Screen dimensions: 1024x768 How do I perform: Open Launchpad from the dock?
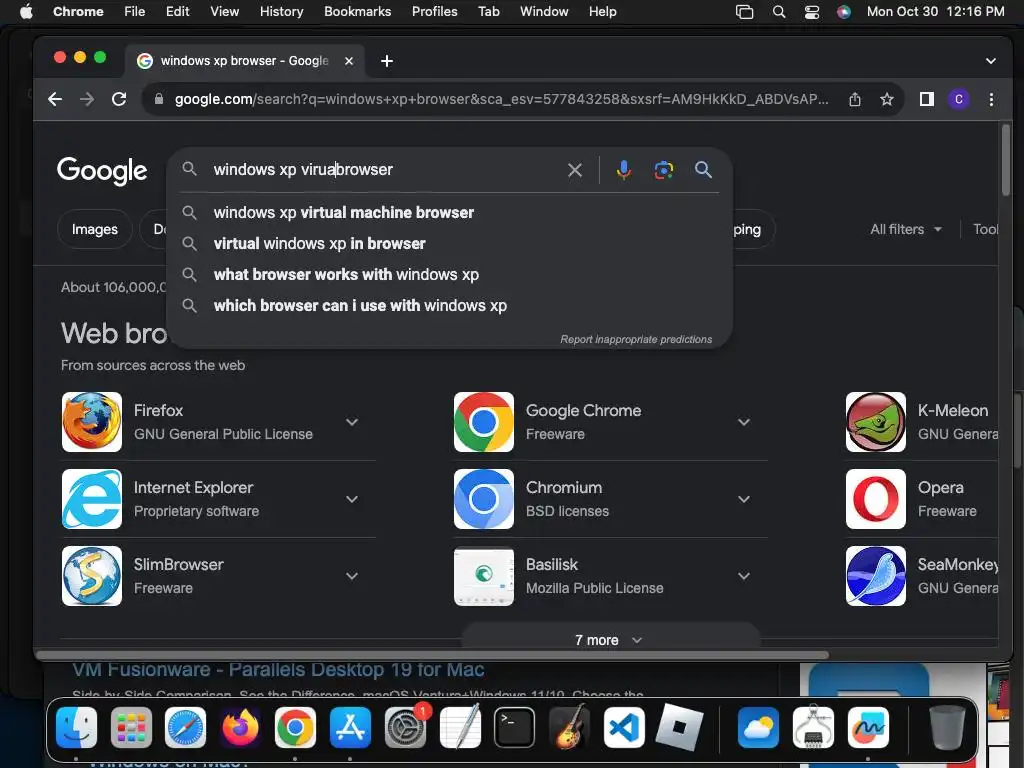[131, 727]
